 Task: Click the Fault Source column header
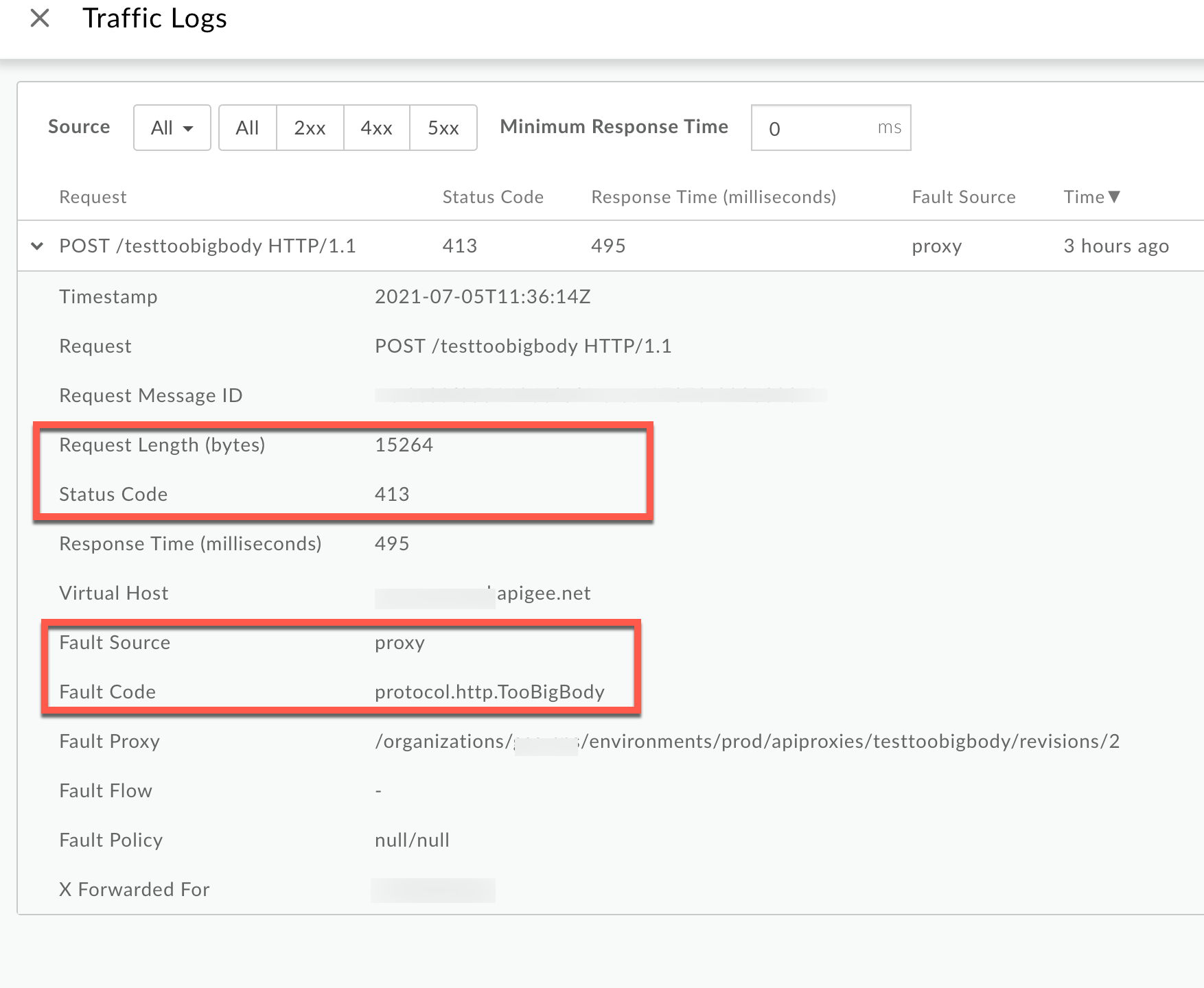(963, 197)
